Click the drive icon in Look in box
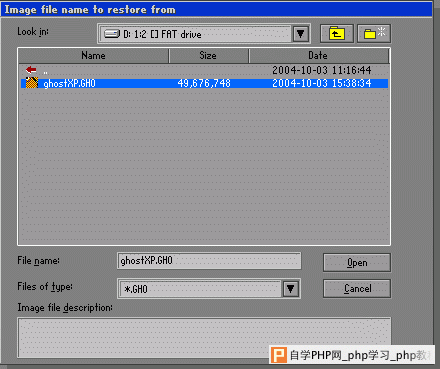The width and height of the screenshot is (440, 369). point(112,34)
